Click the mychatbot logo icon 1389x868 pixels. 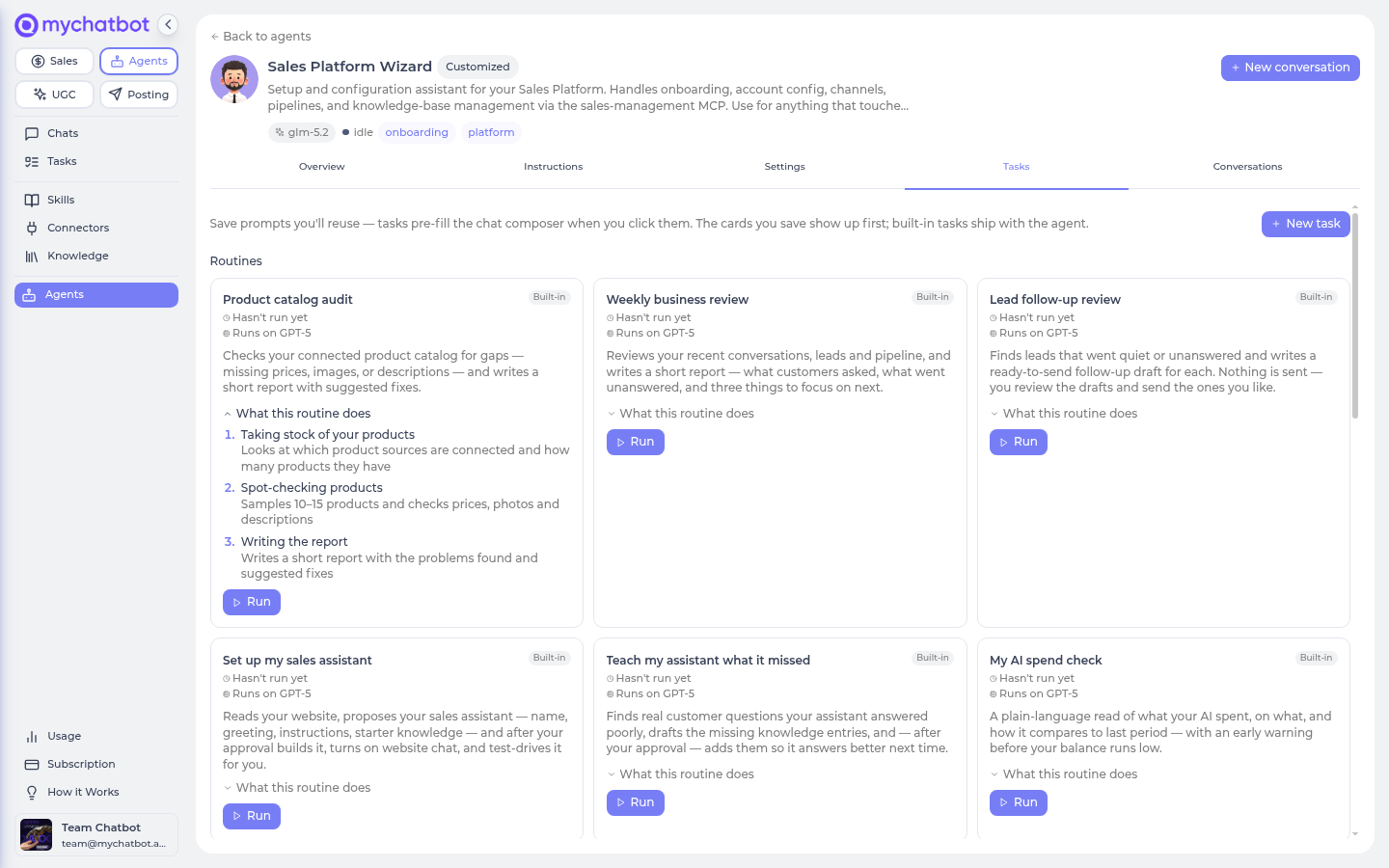26,25
